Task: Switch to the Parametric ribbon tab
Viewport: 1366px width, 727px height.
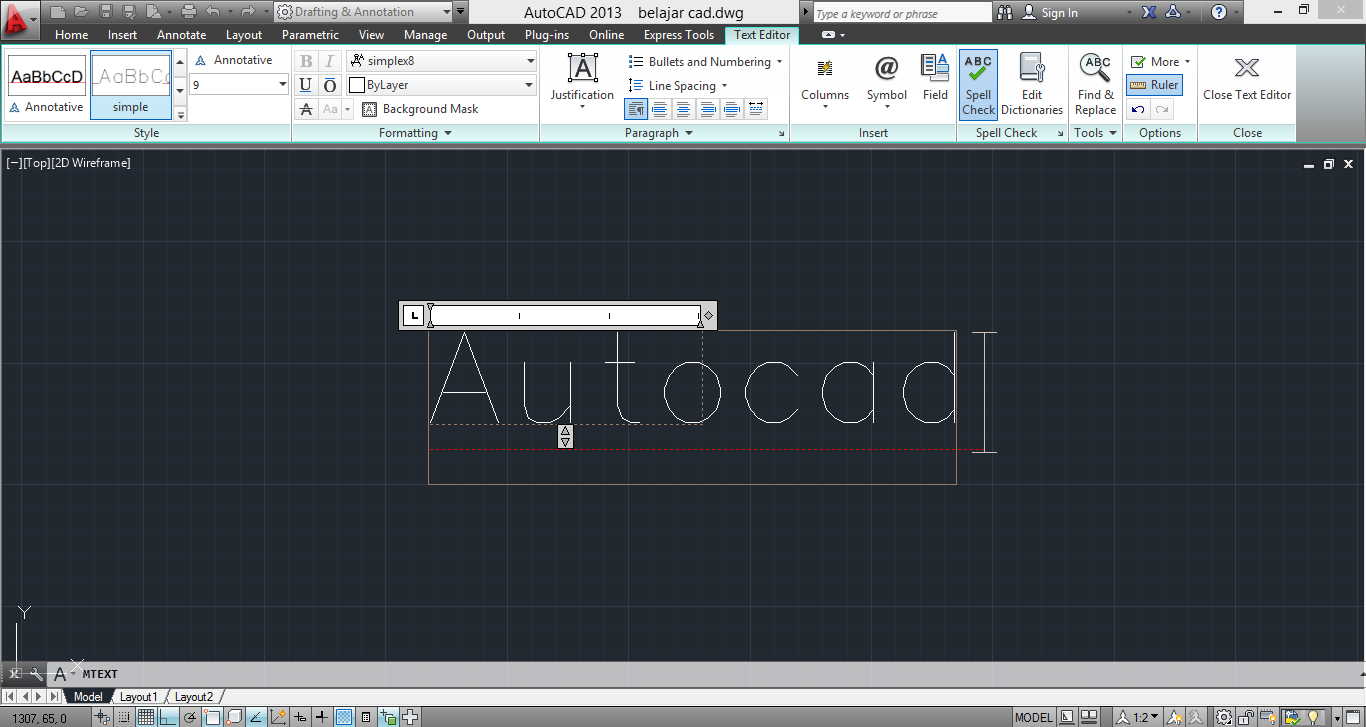Action: [310, 35]
